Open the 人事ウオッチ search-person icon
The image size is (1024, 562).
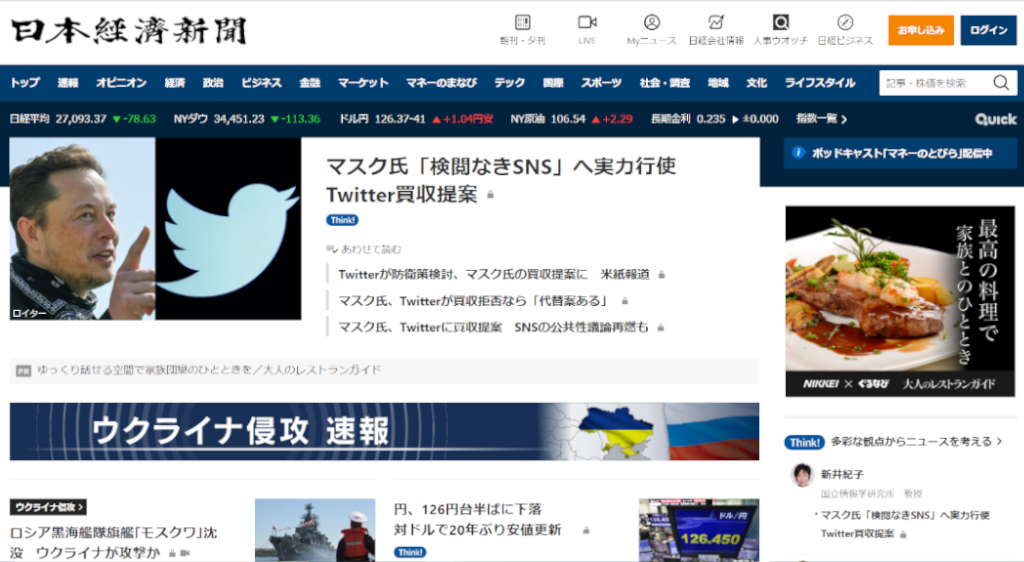[780, 23]
